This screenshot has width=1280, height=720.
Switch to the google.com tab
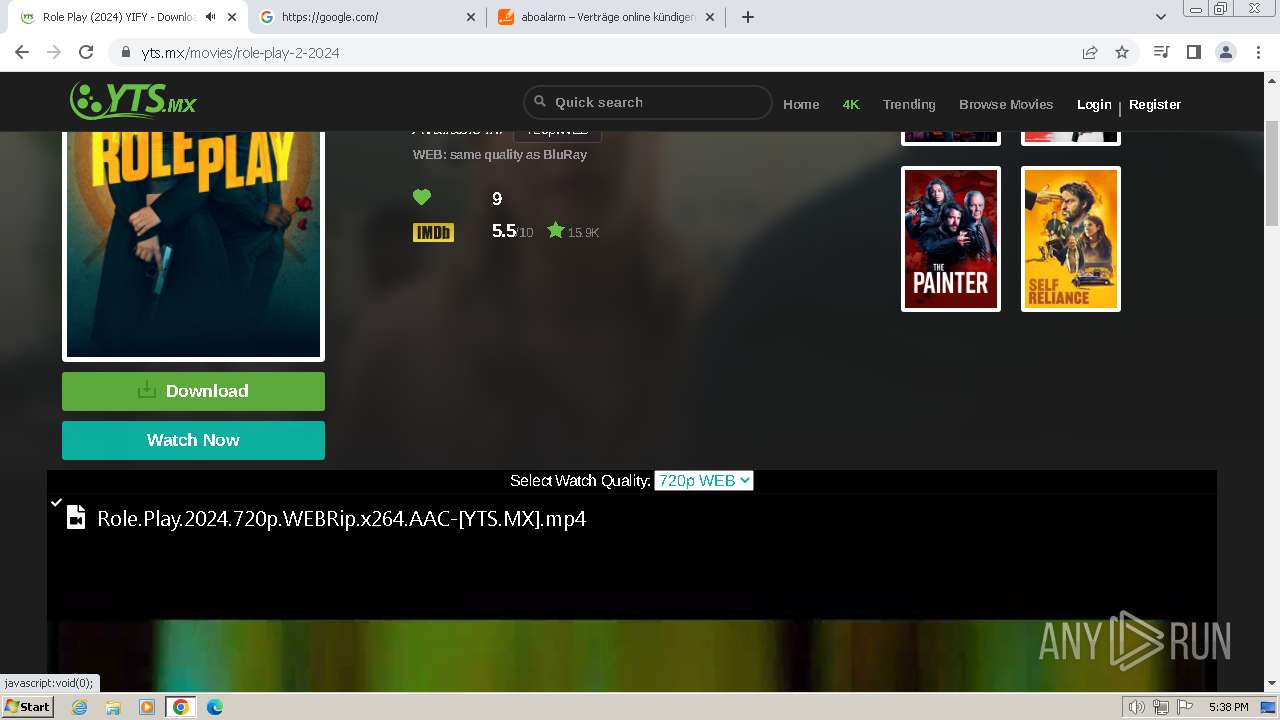click(369, 17)
